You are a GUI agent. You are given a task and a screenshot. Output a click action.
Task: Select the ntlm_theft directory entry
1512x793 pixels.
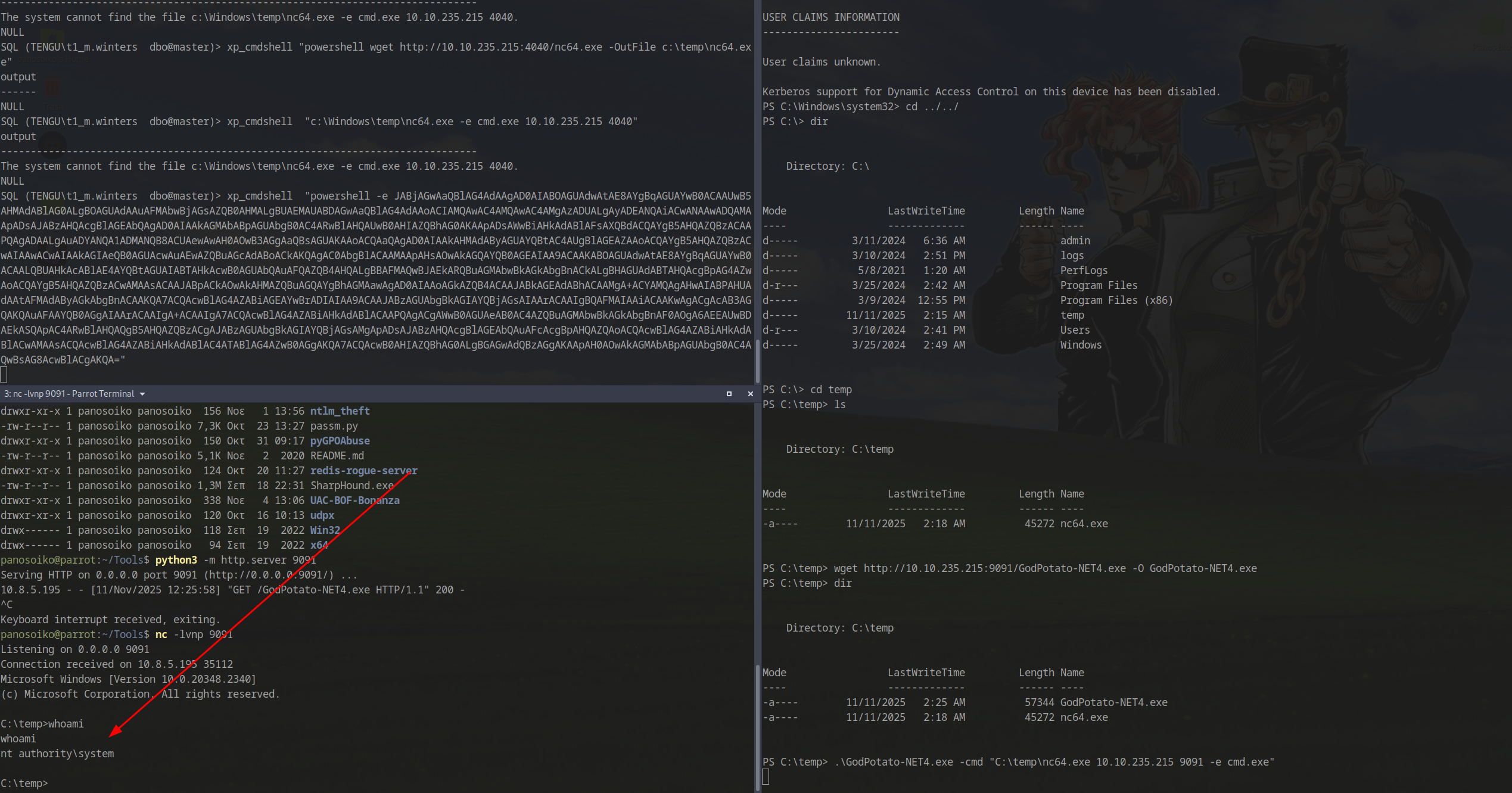[340, 411]
